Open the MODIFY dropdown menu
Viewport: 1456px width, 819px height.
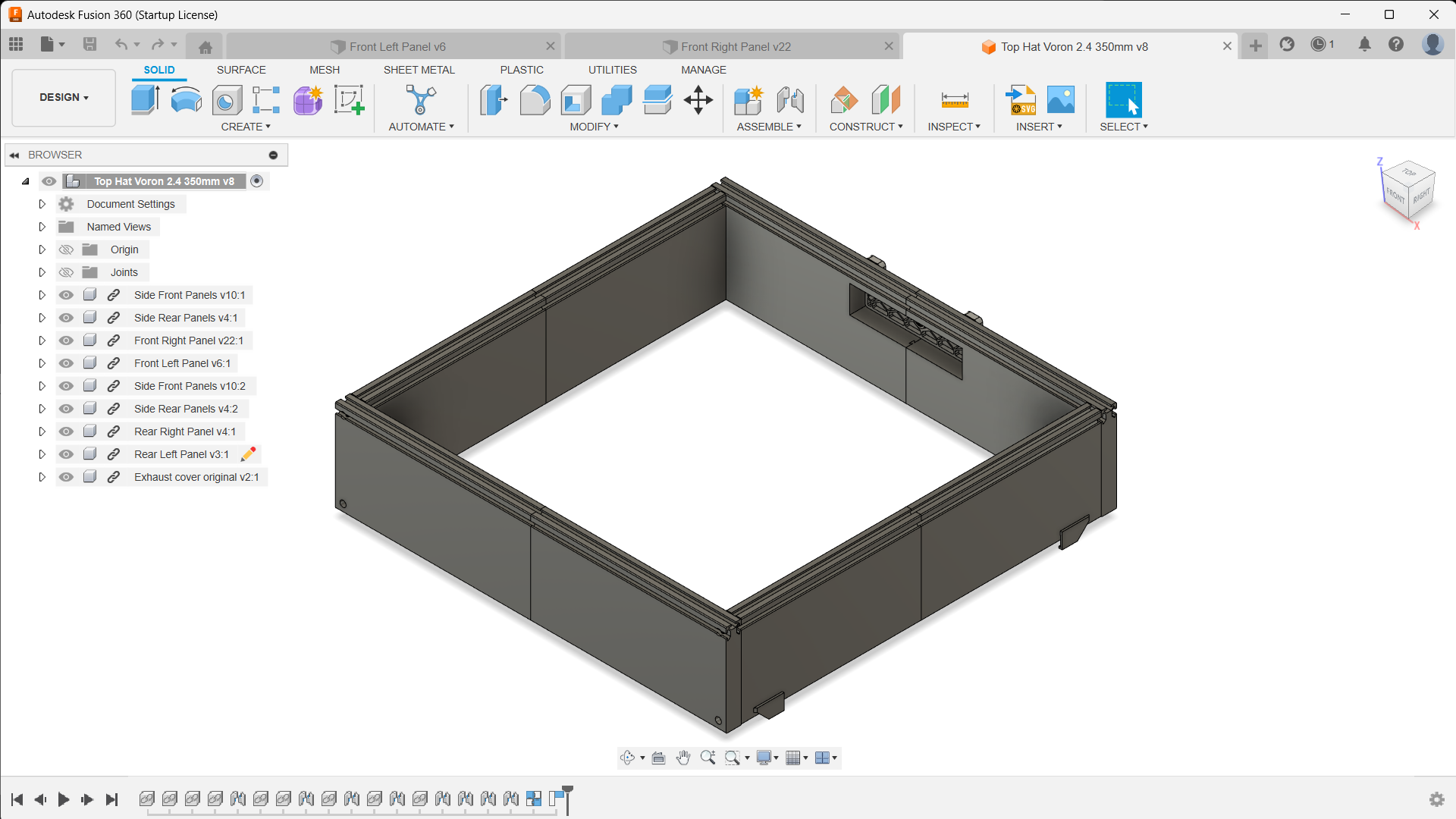click(594, 127)
